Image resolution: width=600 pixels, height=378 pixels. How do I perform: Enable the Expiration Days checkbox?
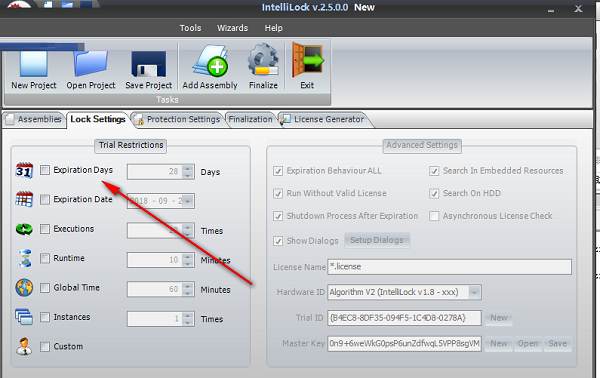(45, 170)
